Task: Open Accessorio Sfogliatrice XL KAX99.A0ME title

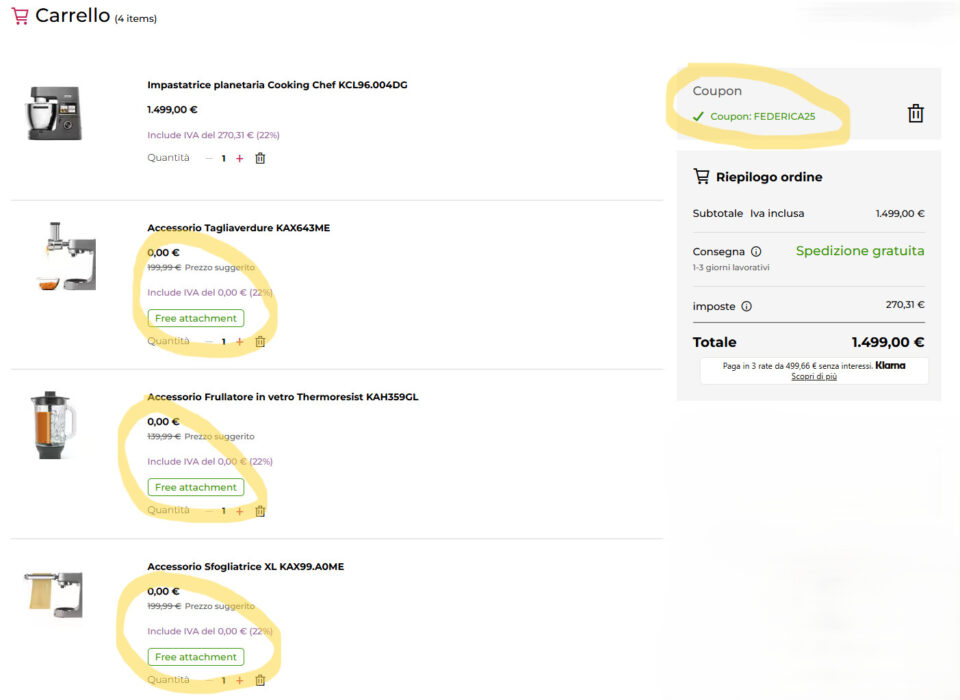Action: pos(246,566)
